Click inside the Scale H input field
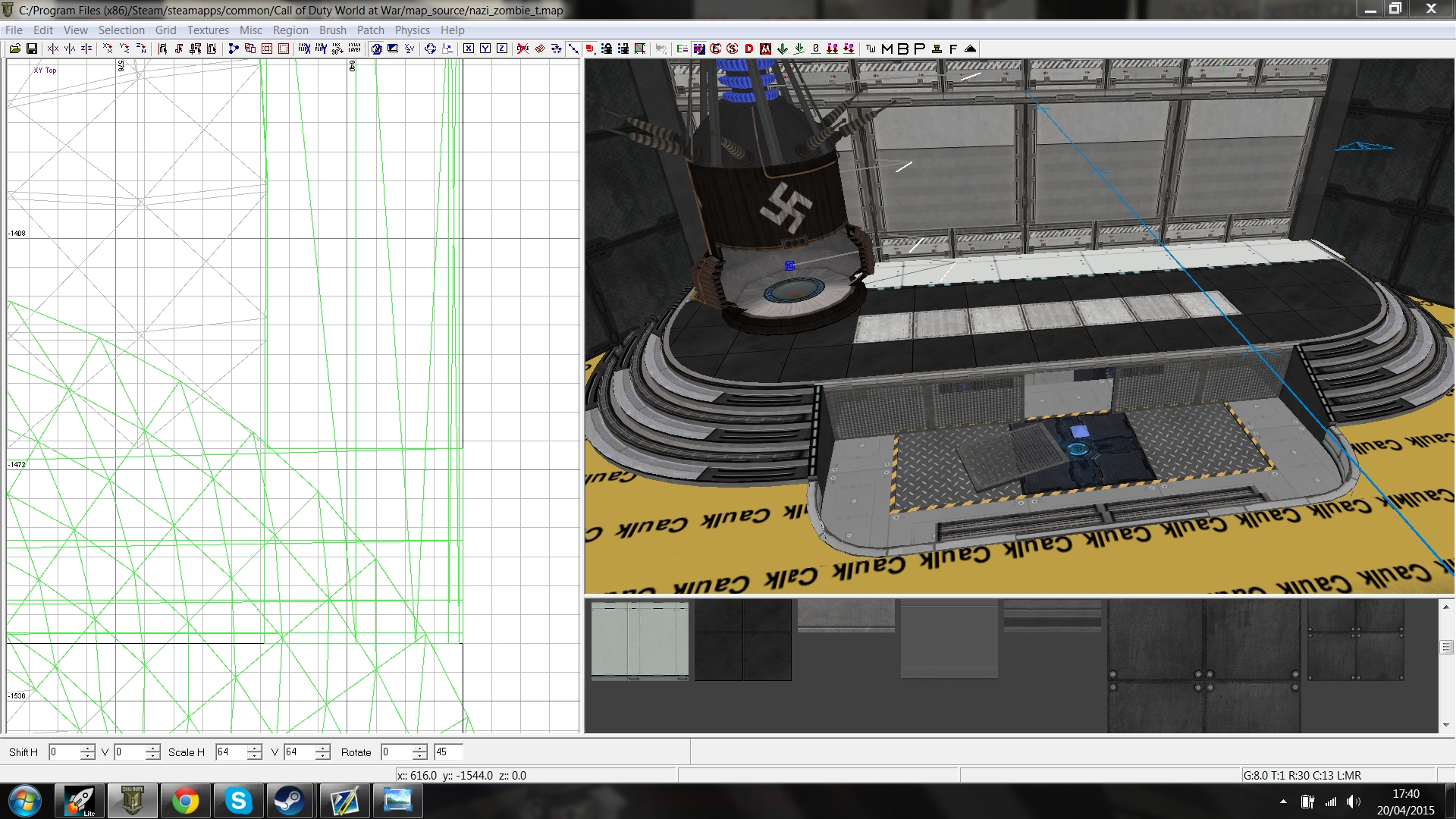Viewport: 1456px width, 819px height. pos(231,752)
